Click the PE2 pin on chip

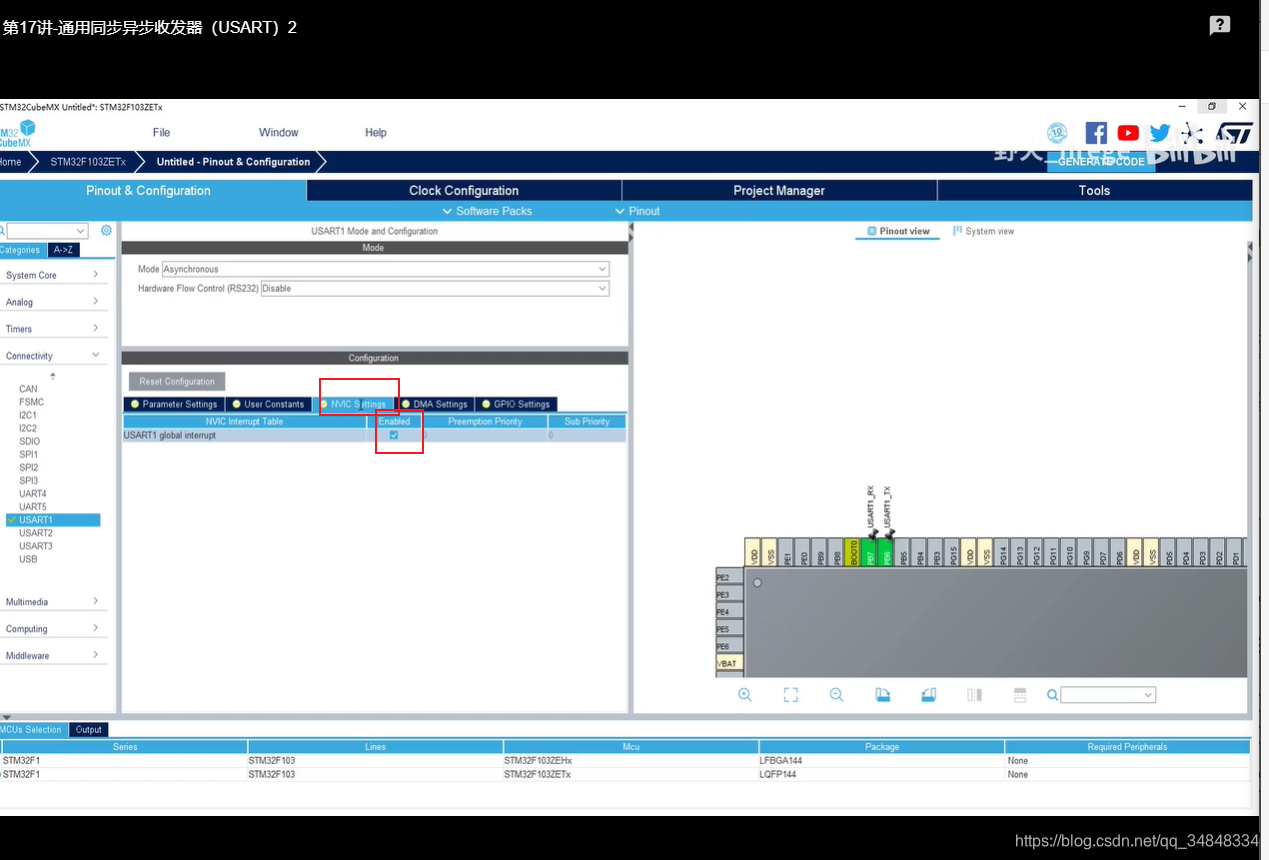point(729,577)
